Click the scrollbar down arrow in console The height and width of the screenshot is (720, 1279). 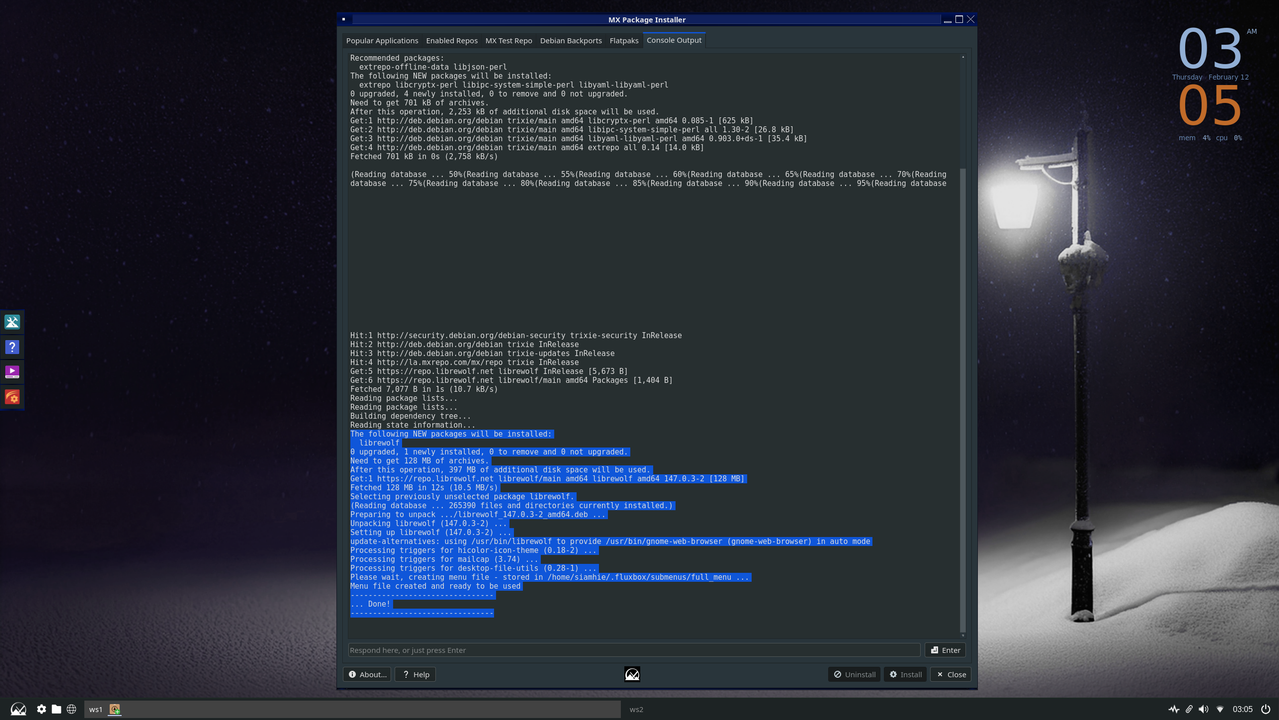click(964, 634)
